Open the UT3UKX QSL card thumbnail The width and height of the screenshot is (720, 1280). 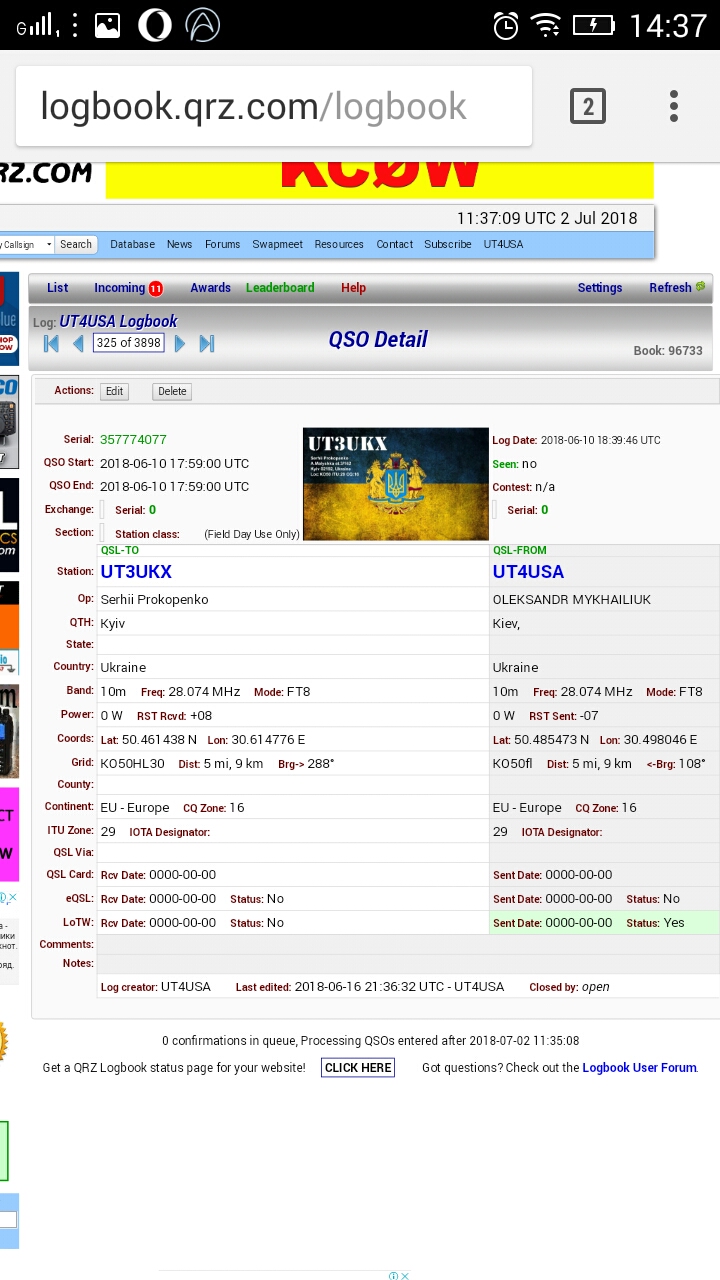click(x=396, y=484)
